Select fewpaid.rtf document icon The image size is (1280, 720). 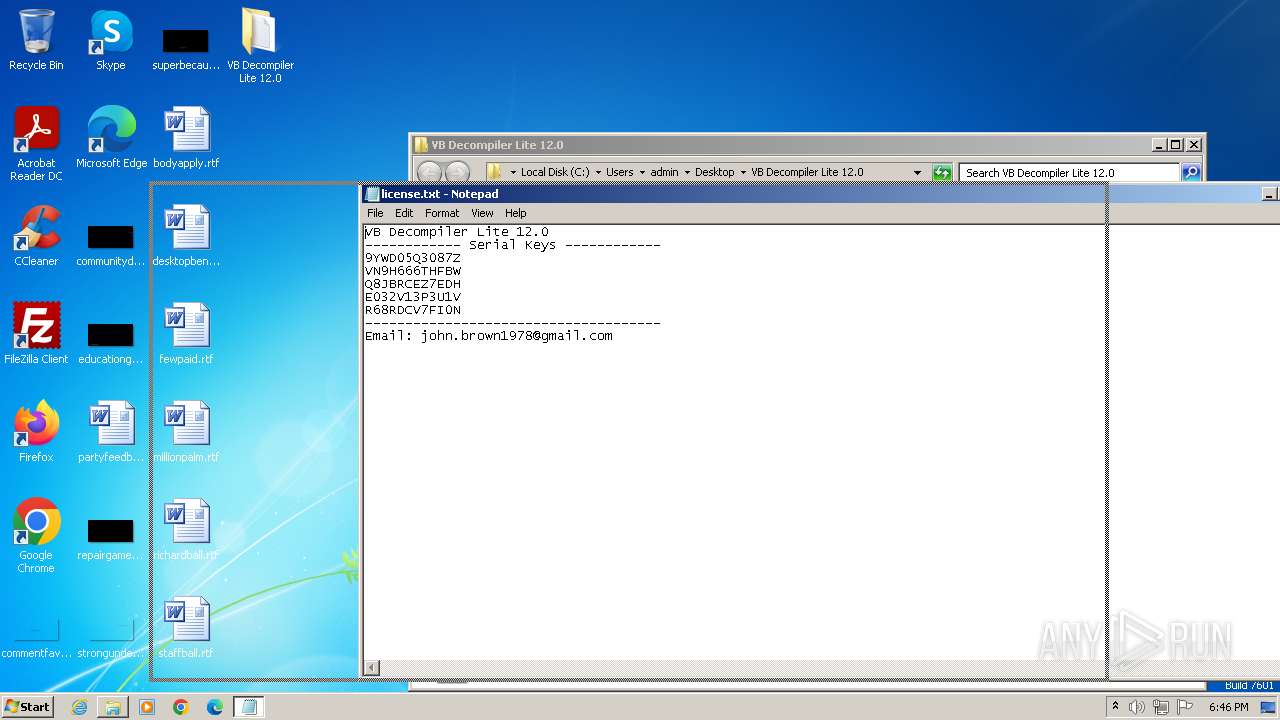(x=186, y=334)
